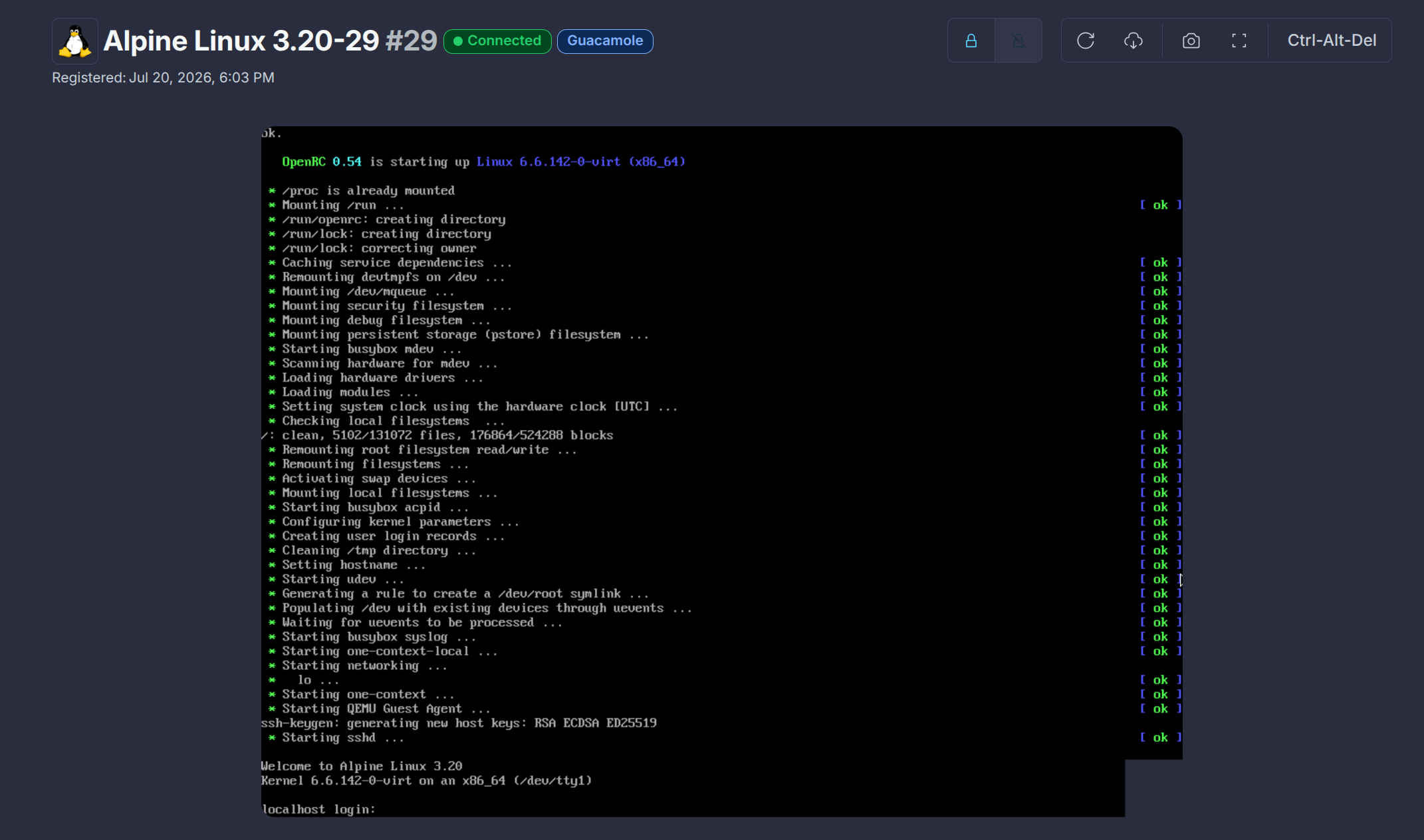Click the green OpenRC 0.54 text
This screenshot has height=840, width=1424.
click(x=322, y=161)
